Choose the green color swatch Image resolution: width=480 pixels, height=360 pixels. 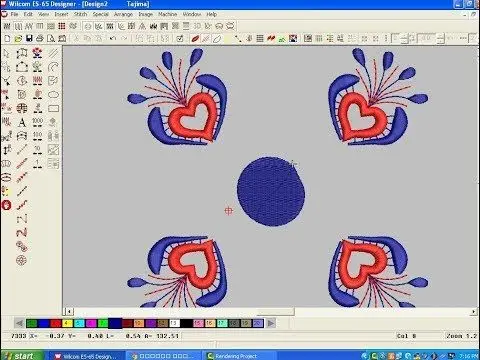click(32, 323)
